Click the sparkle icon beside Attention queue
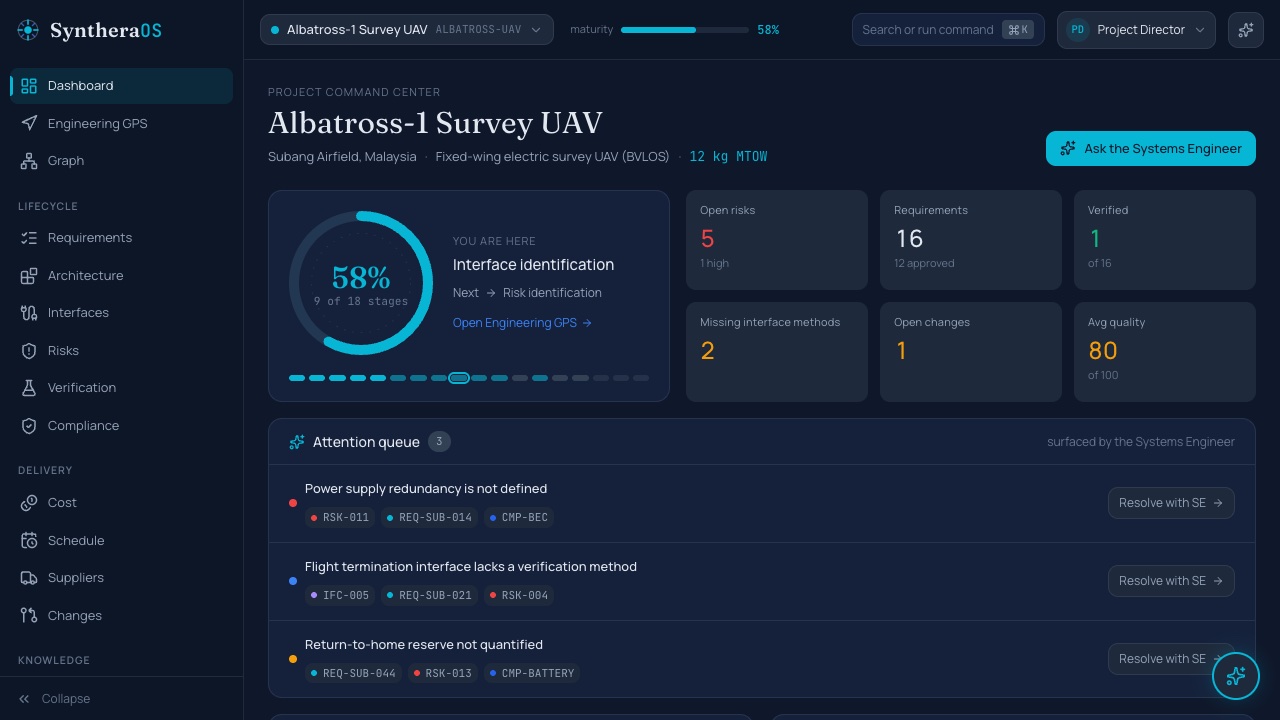Screen dimensions: 1280x720 pyautogui.click(x=296, y=442)
